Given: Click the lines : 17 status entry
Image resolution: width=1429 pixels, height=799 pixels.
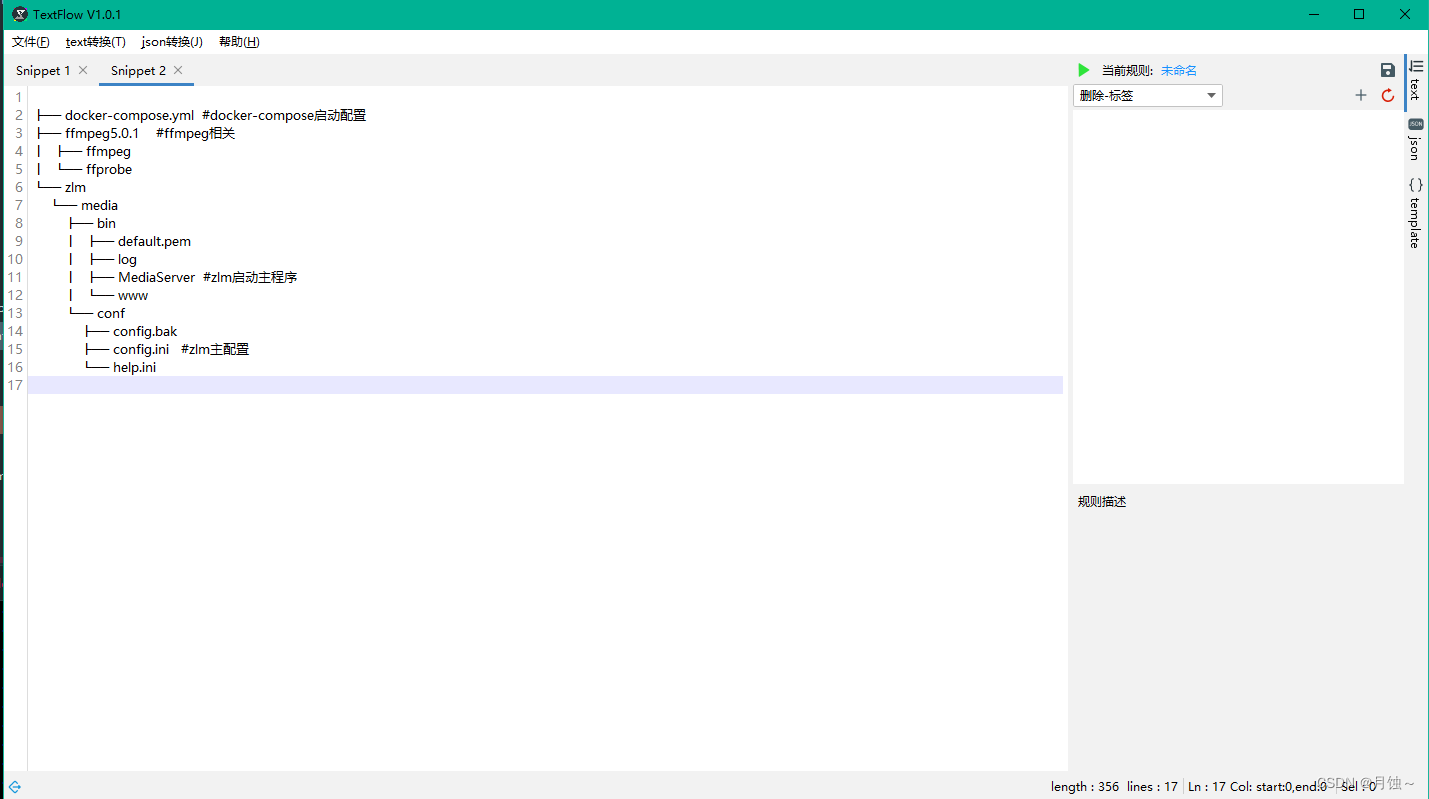Looking at the screenshot, I should click(1152, 787).
